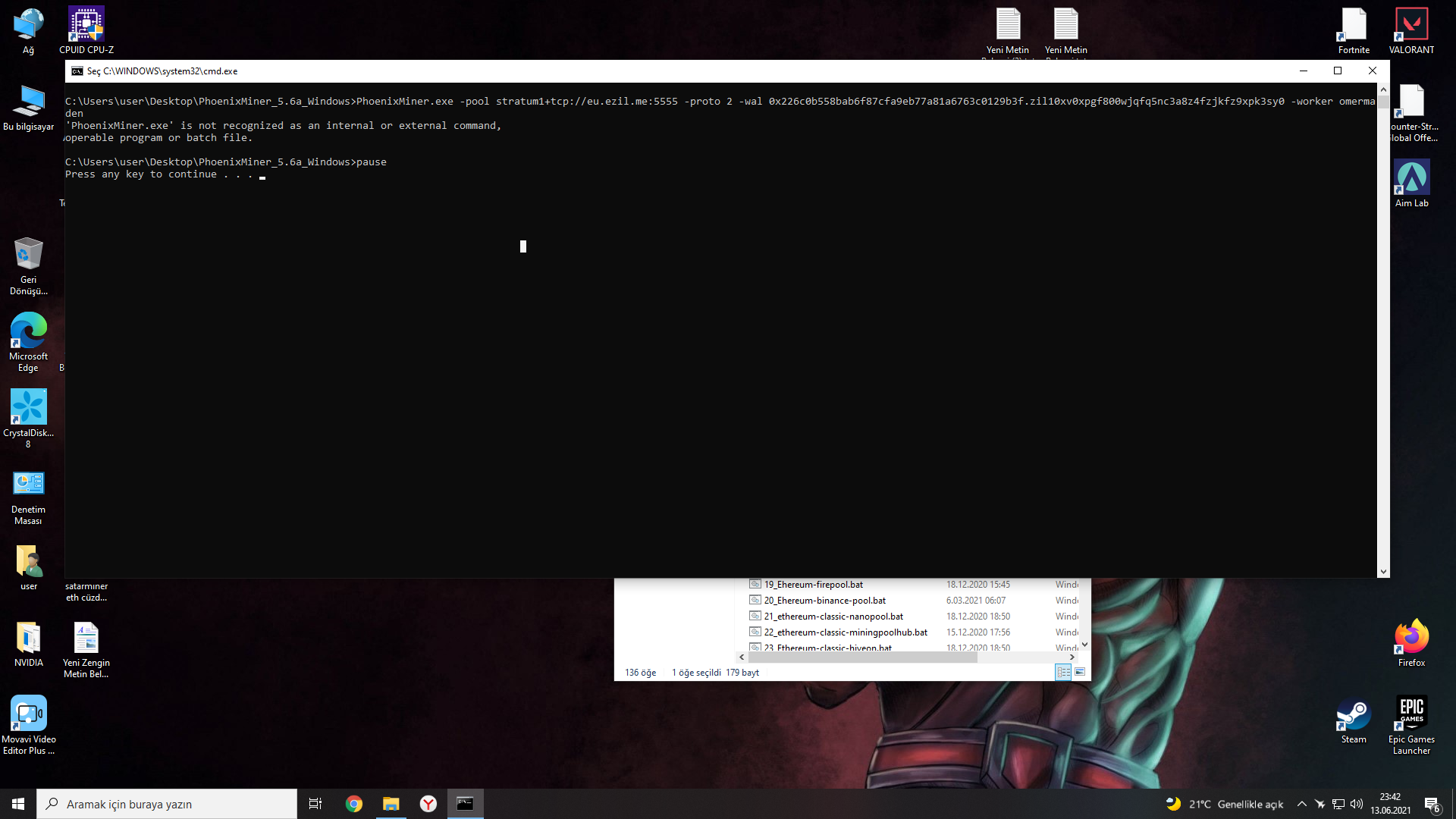The width and height of the screenshot is (1456, 819).
Task: Open satarminer eth cüzdan desktop item
Action: 86,591
